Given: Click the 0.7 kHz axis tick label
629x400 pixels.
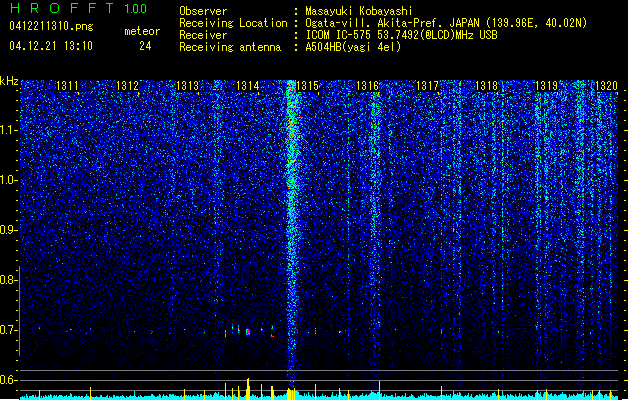Looking at the screenshot, I should click(8, 330).
